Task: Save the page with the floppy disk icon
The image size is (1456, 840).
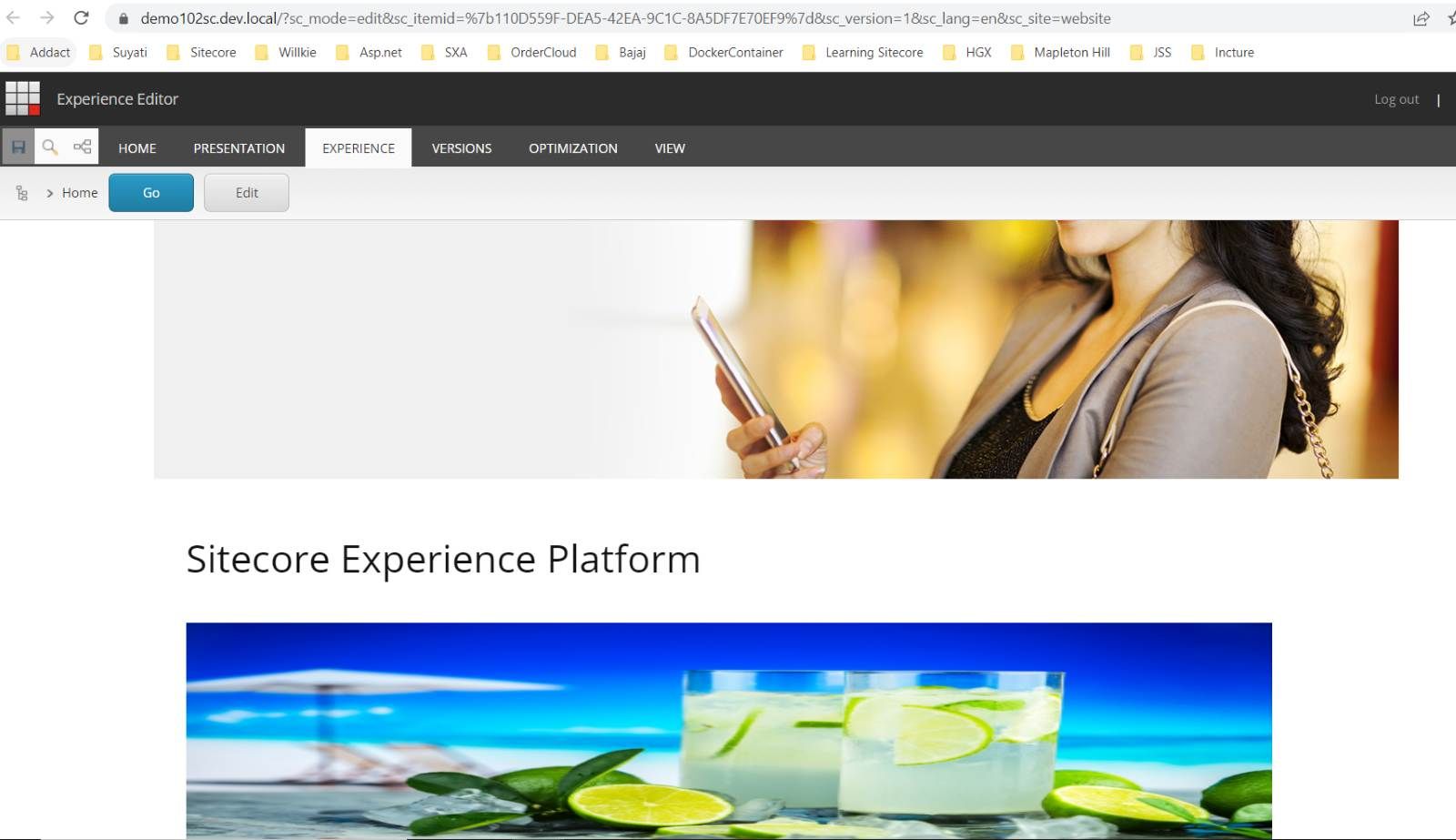Action: tap(18, 147)
